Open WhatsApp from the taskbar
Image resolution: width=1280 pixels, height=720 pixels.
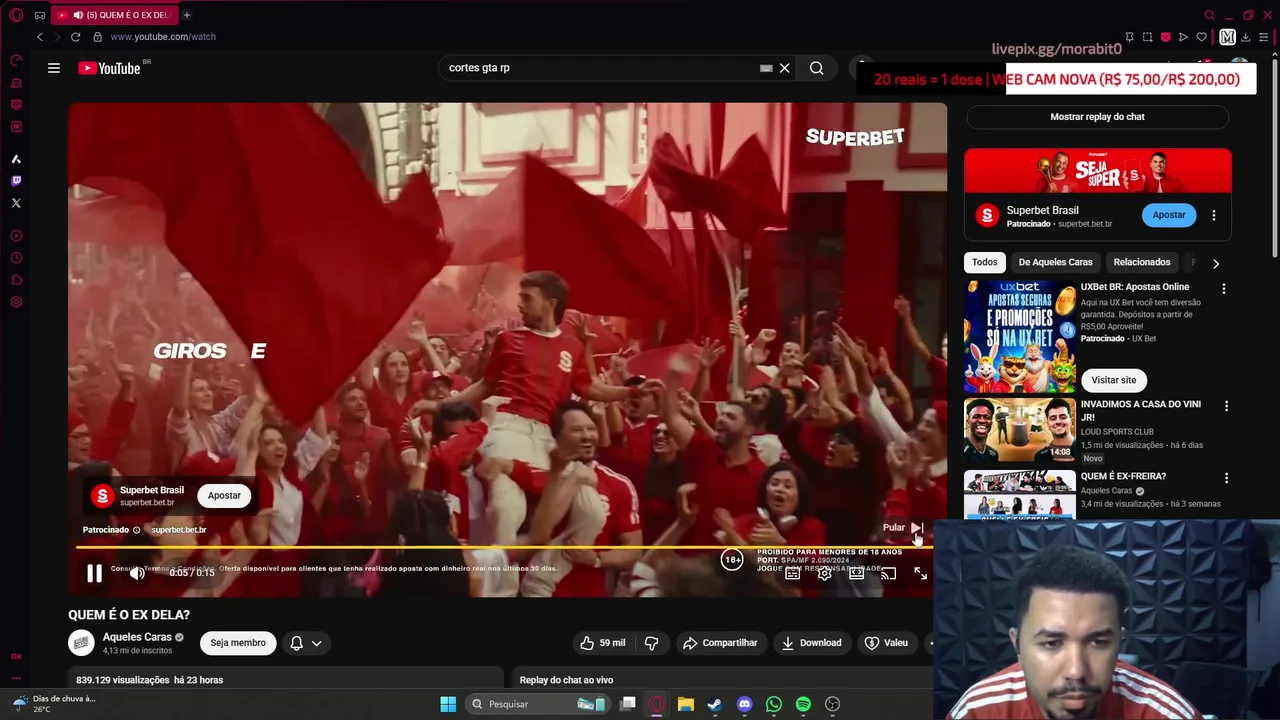(x=773, y=704)
